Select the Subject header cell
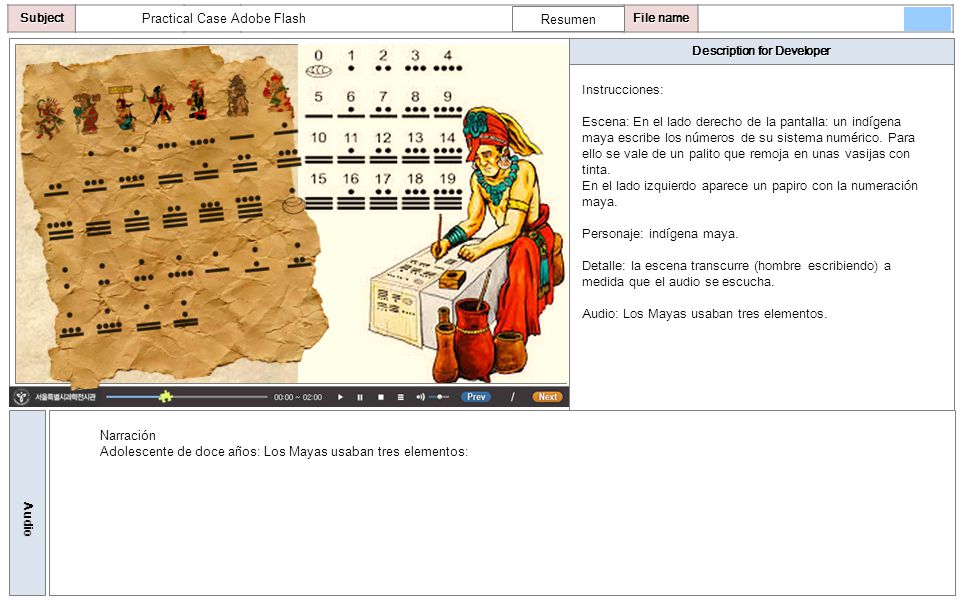The image size is (960, 600). [42, 18]
